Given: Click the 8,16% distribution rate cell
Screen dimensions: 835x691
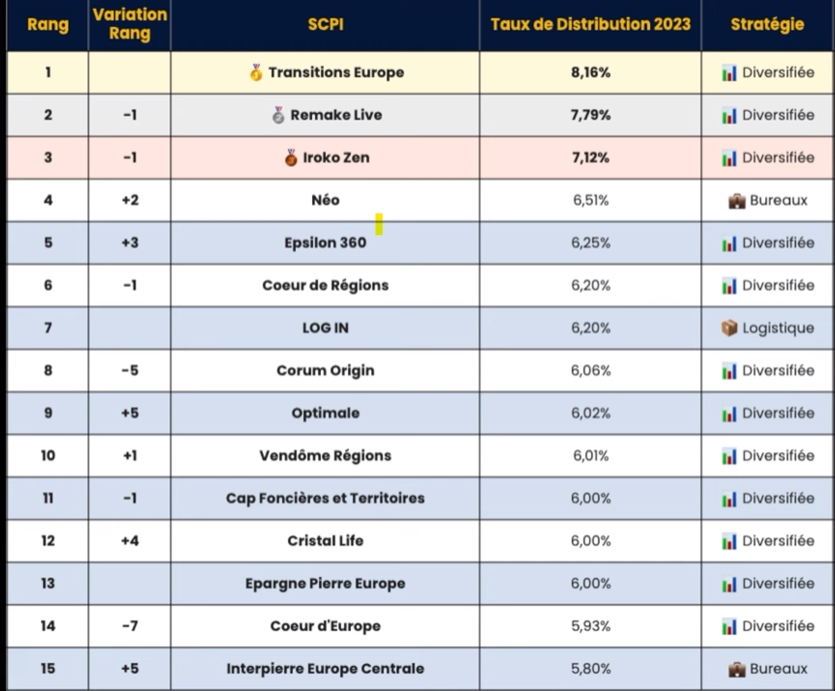Looking at the screenshot, I should (590, 73).
